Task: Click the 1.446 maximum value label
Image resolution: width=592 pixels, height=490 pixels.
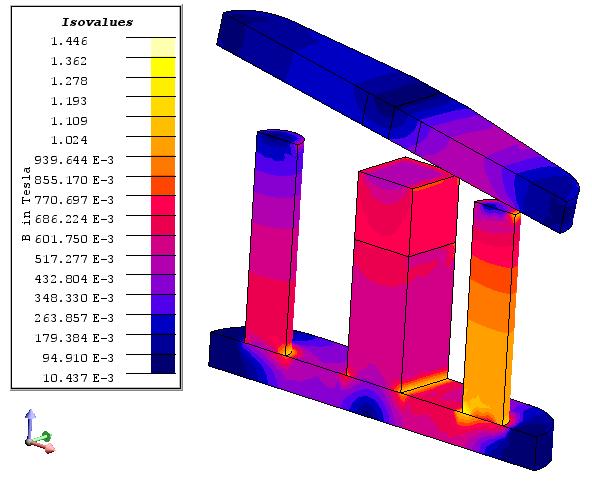Action: (69, 41)
